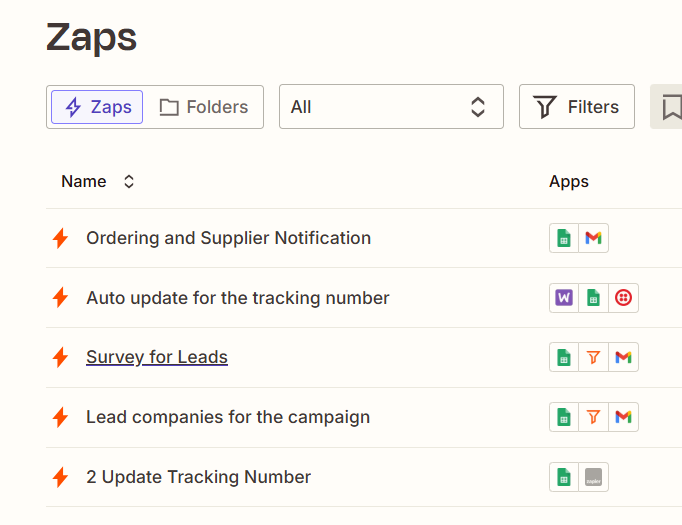Click WooCommerce icon in Auto update row
The height and width of the screenshot is (525, 682).
click(564, 298)
